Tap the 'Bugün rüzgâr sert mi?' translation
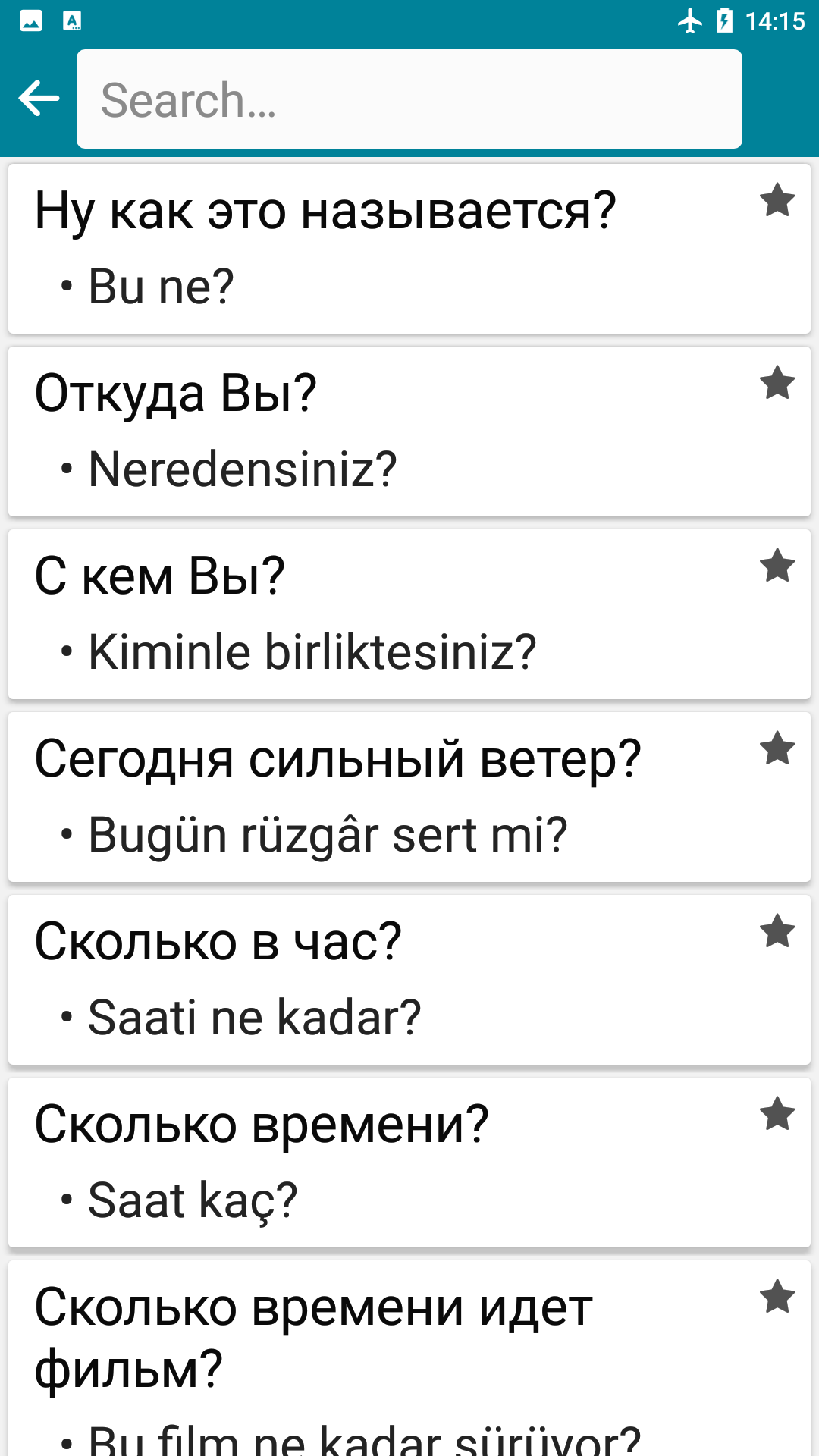 (x=328, y=835)
